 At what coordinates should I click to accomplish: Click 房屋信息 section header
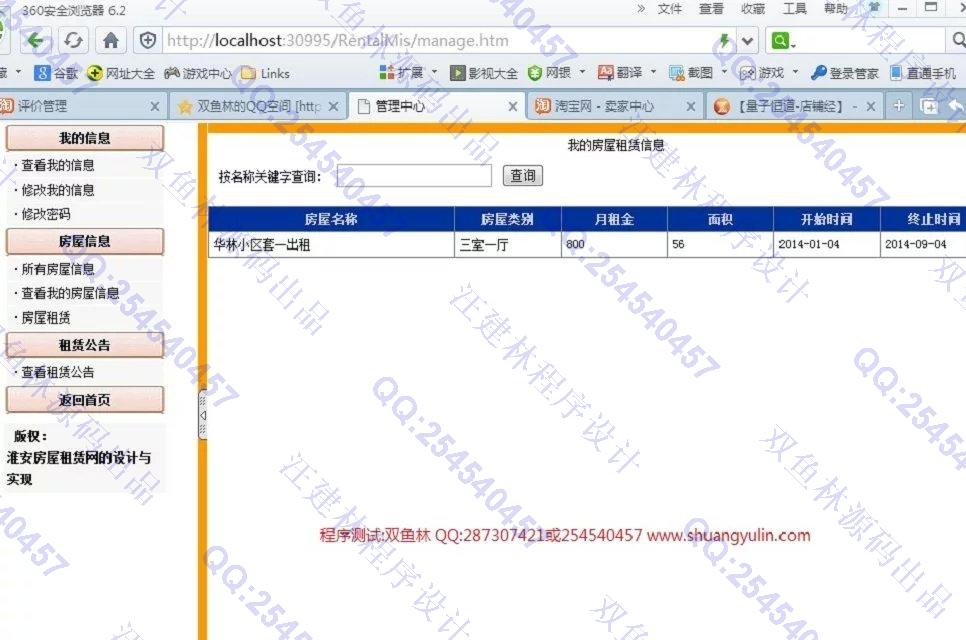[85, 241]
